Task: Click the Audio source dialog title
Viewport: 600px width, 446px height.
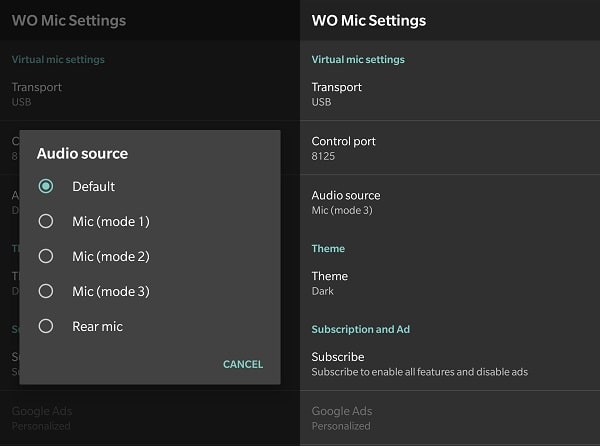Action: point(82,153)
